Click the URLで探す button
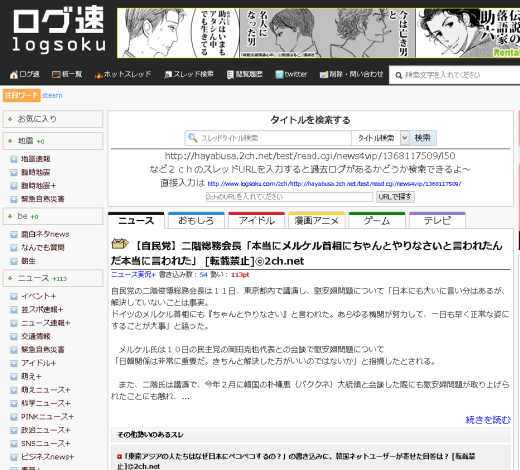This screenshot has height=470, width=520. (x=395, y=197)
